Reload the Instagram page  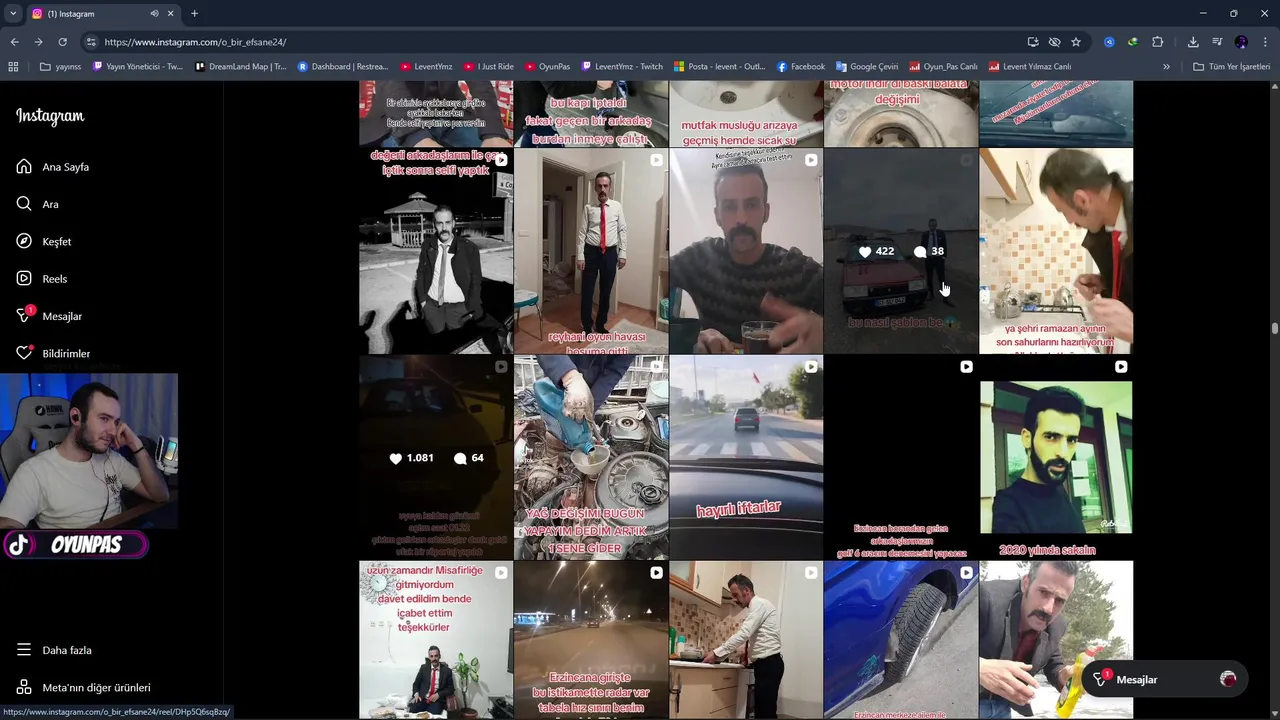[62, 42]
